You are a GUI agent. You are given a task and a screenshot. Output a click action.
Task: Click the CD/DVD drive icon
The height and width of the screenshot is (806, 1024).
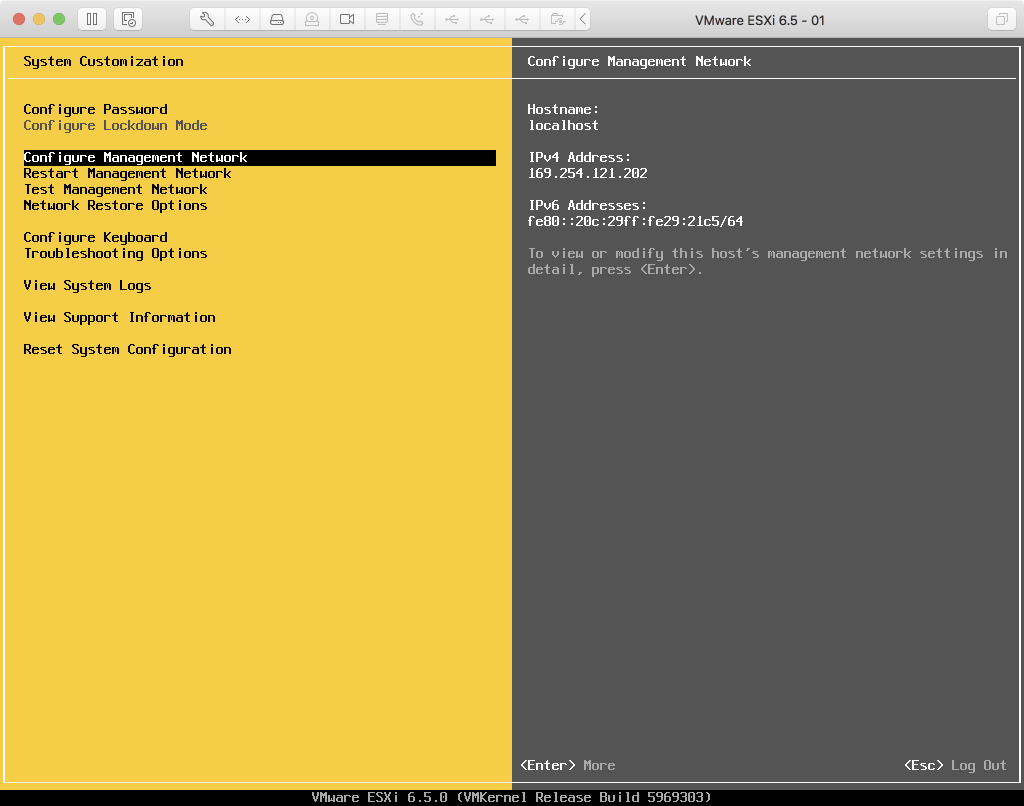point(313,19)
